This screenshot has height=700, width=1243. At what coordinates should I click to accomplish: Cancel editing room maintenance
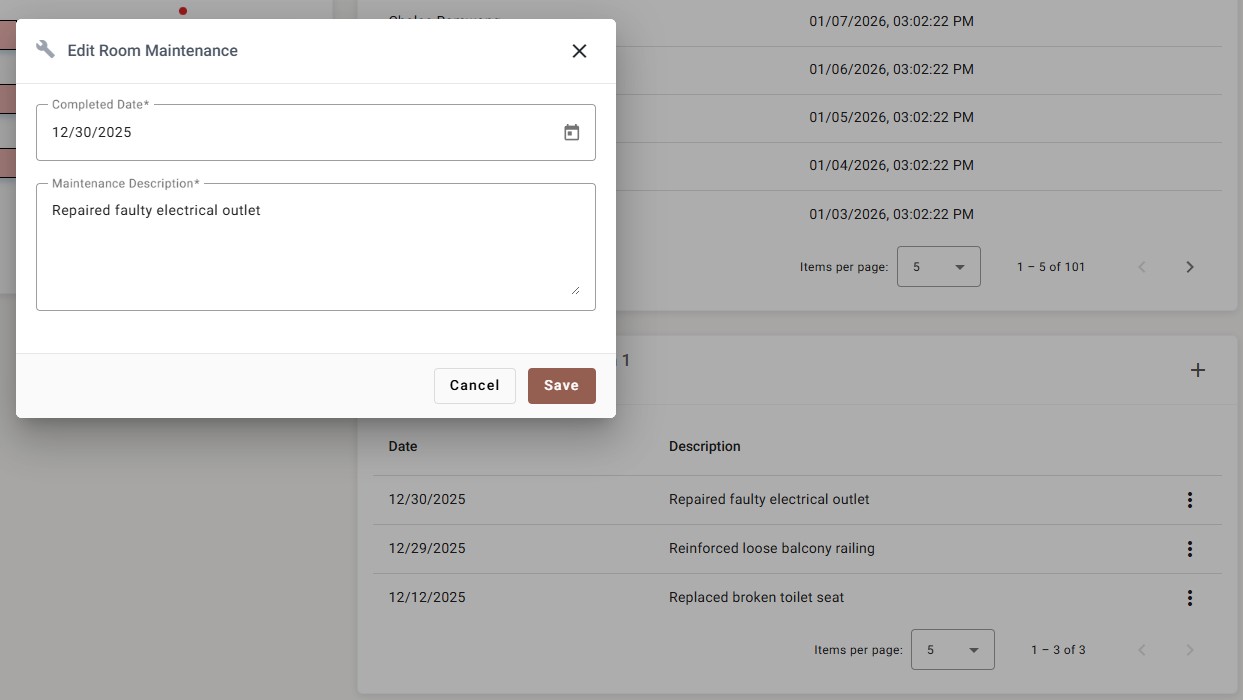[474, 386]
